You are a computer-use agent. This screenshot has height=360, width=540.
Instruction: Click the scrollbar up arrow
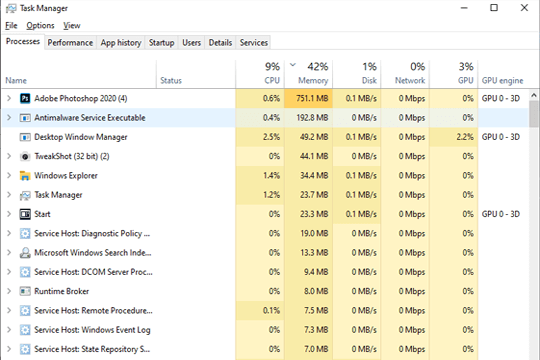[534, 95]
